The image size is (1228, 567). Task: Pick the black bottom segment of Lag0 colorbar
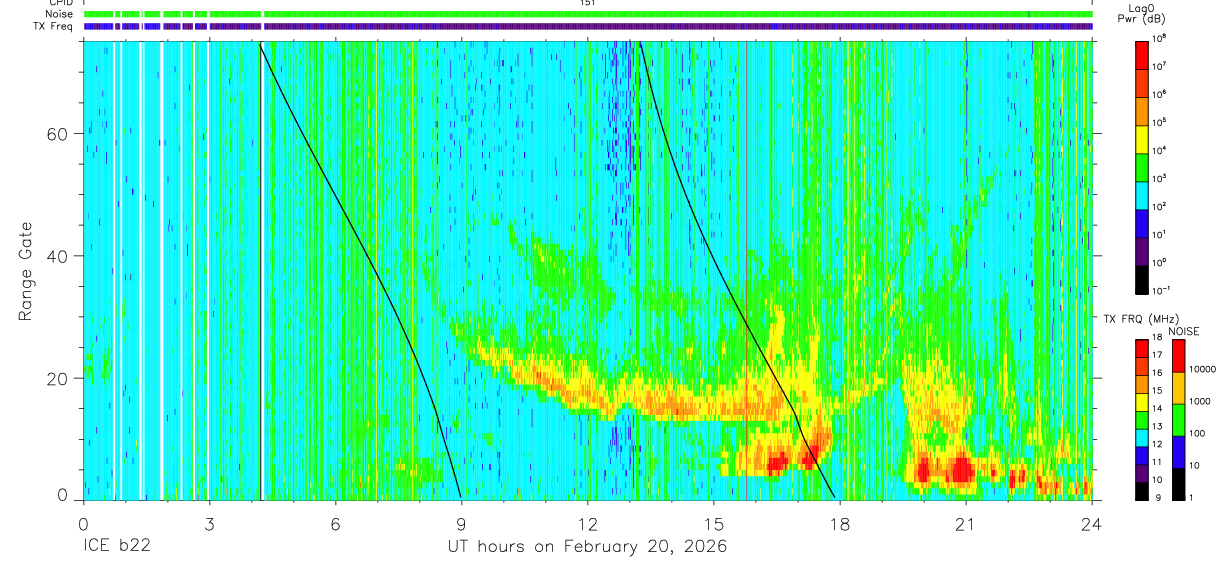(x=1142, y=278)
